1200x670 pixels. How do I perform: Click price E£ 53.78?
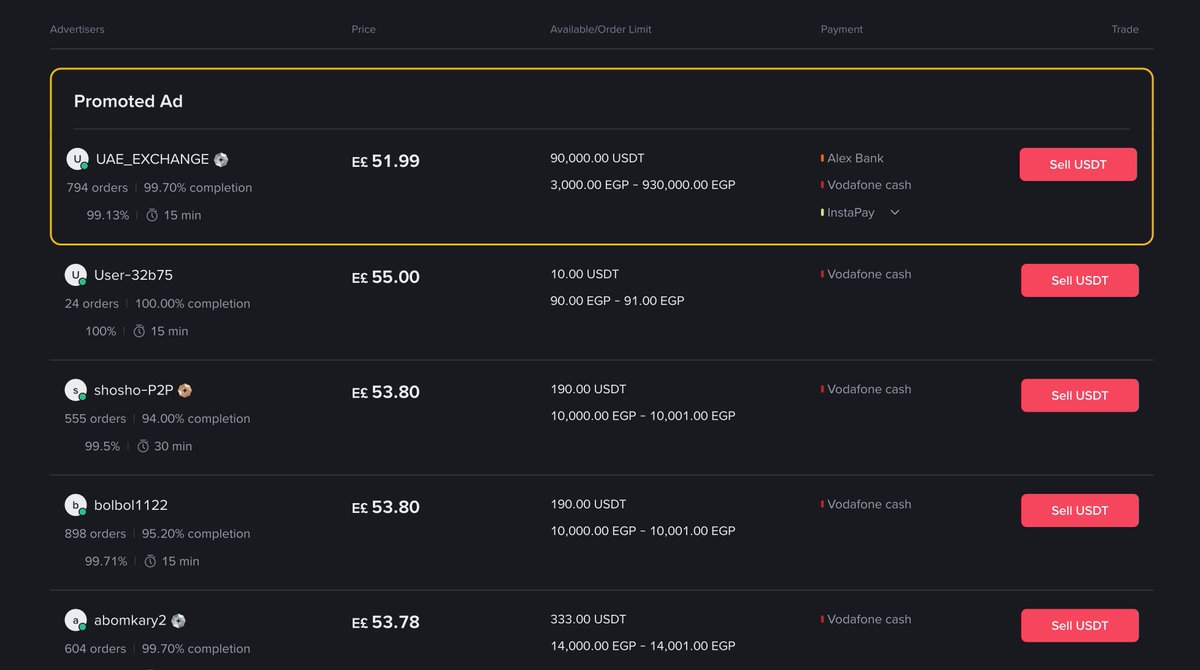click(x=386, y=622)
